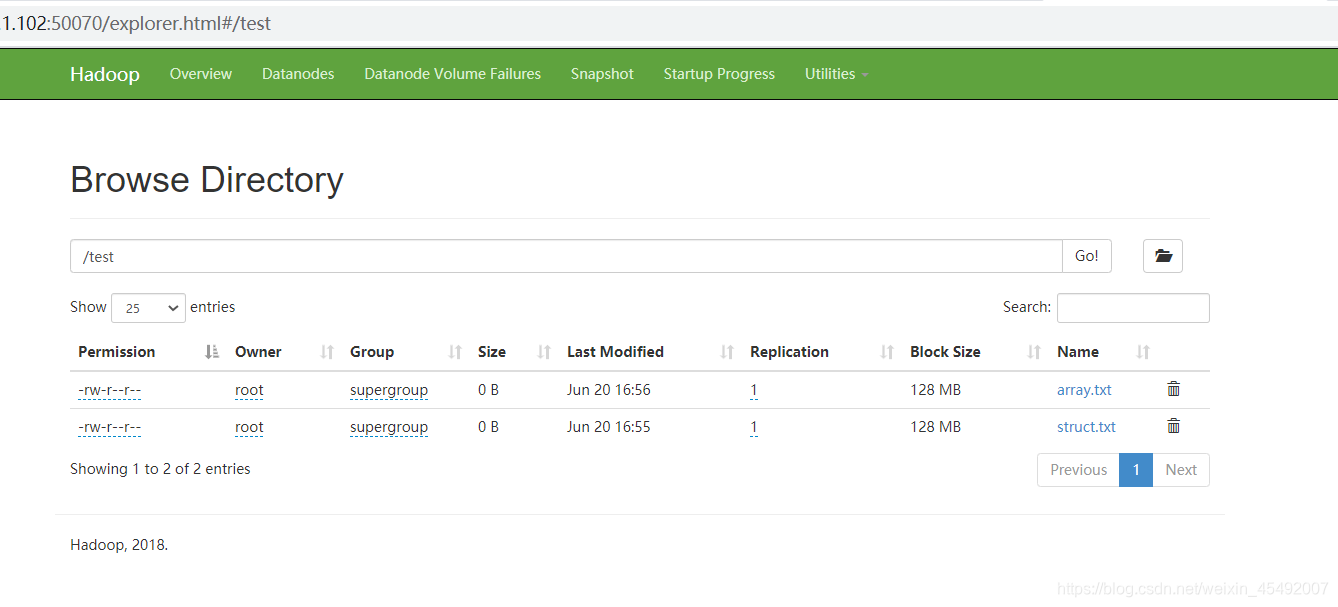Click owner root in struct.txt row
This screenshot has width=1338, height=607.
[249, 427]
